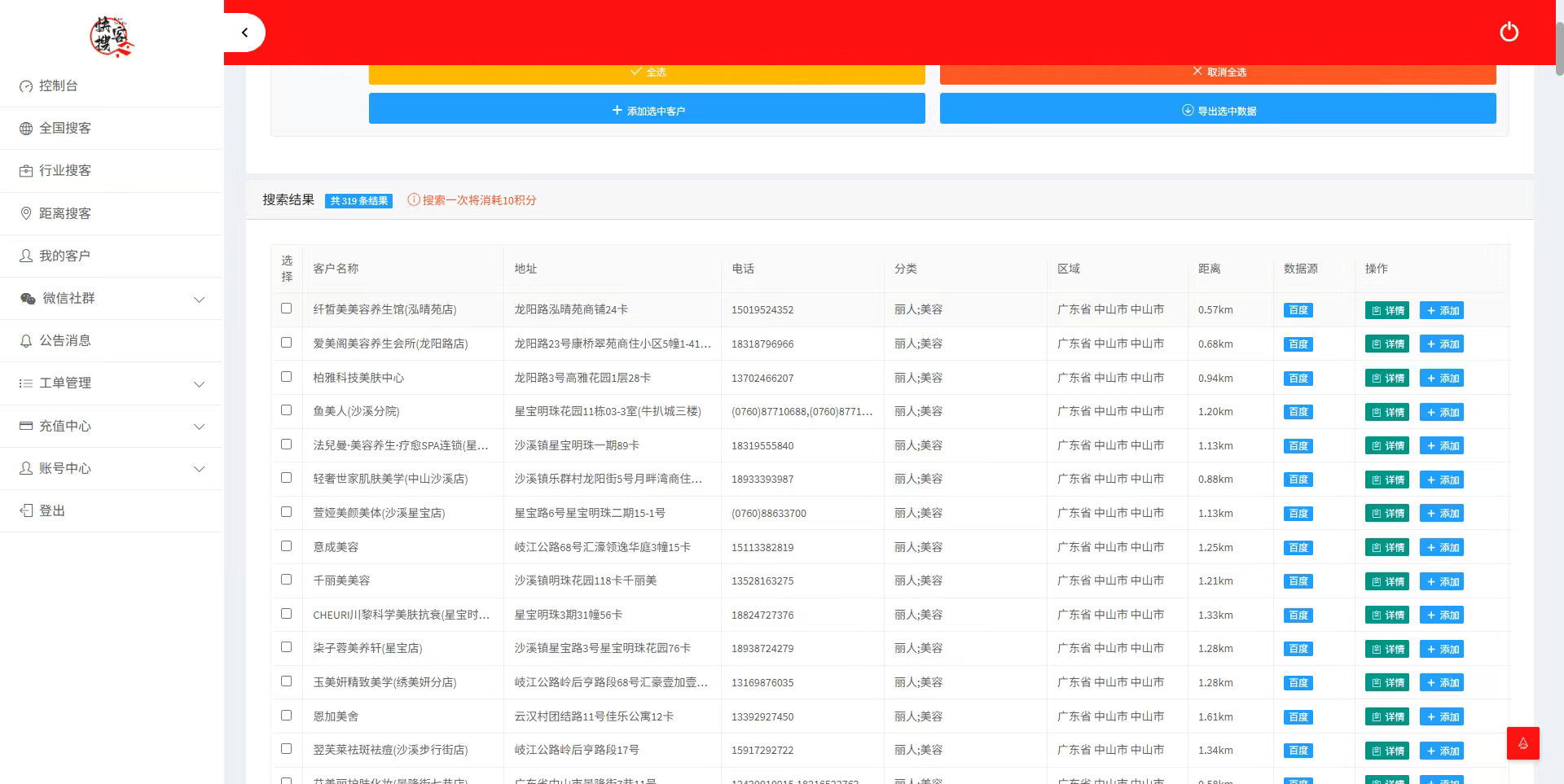Open 控制台 dashboard in the sidebar
Screen dimensions: 1564x784
(x=59, y=85)
